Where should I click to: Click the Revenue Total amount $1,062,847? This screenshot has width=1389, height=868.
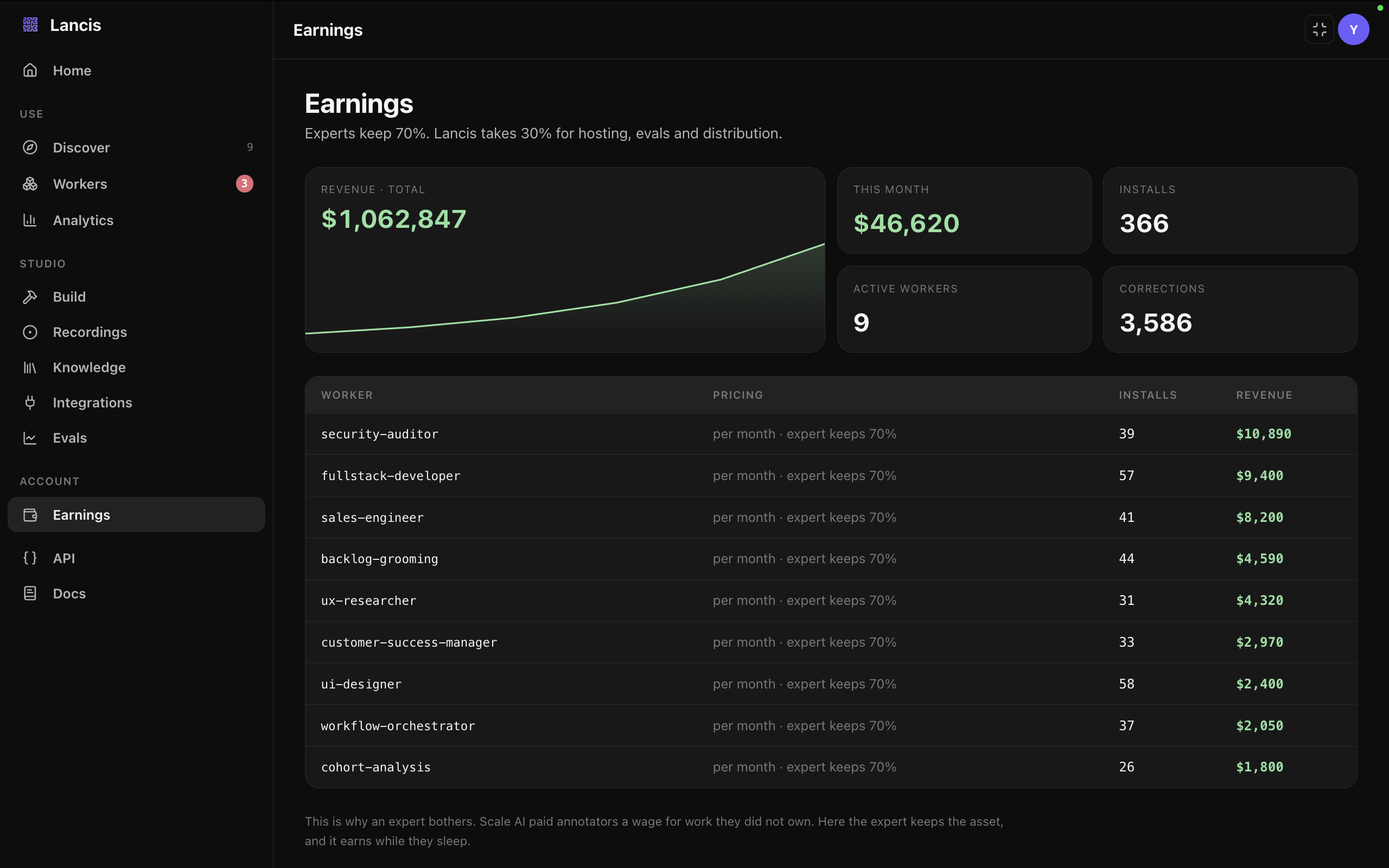tap(394, 219)
